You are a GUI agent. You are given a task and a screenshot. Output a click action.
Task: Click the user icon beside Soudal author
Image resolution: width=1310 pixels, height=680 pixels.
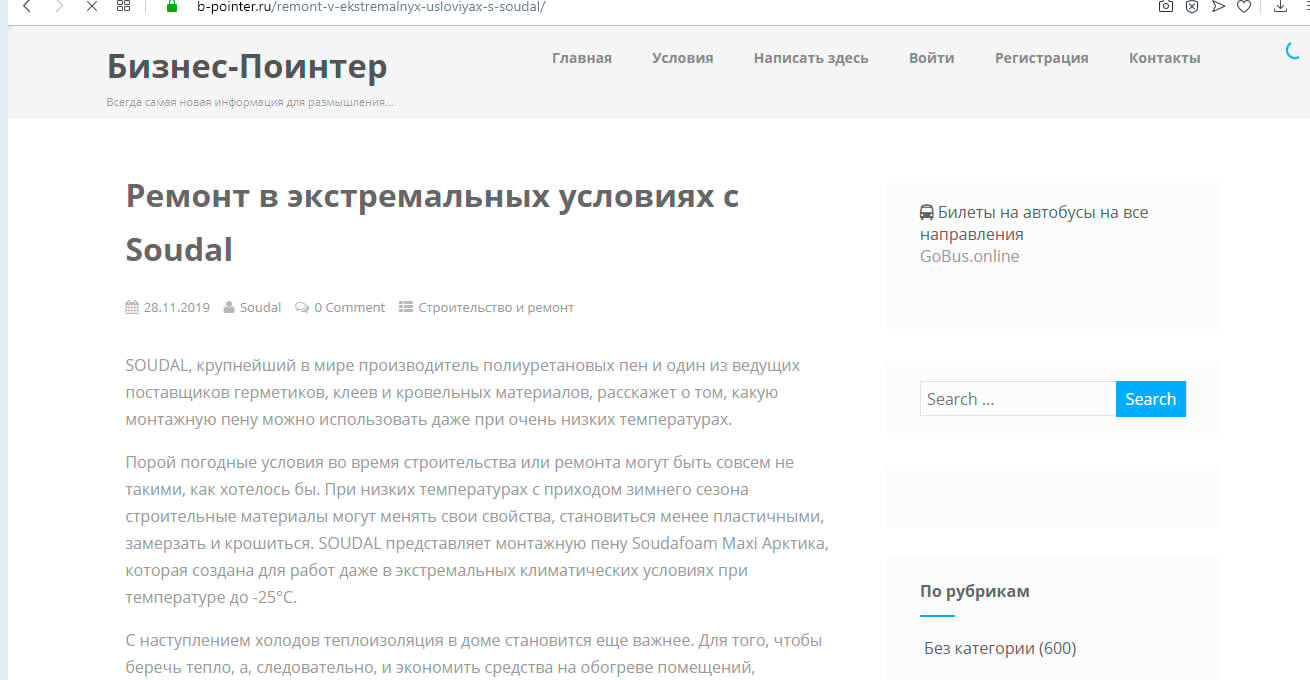pyautogui.click(x=229, y=307)
